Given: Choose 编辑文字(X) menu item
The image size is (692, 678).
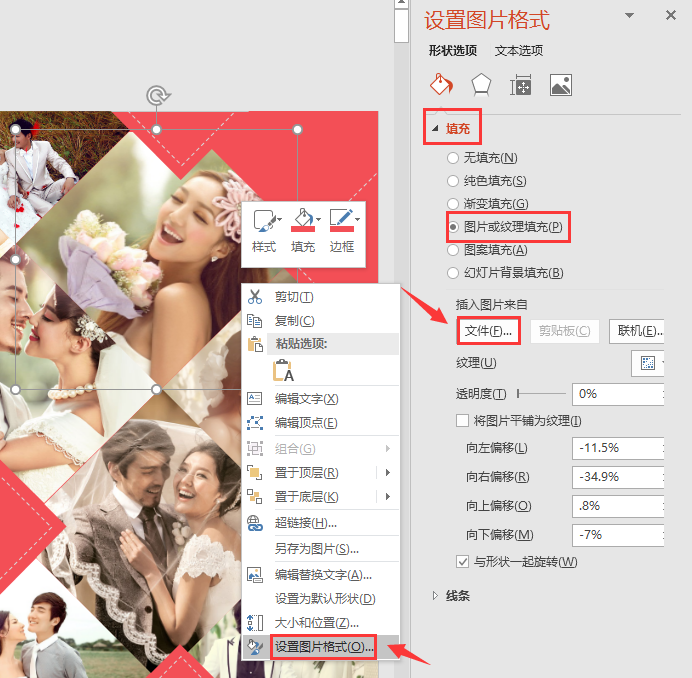Looking at the screenshot, I should [307, 399].
